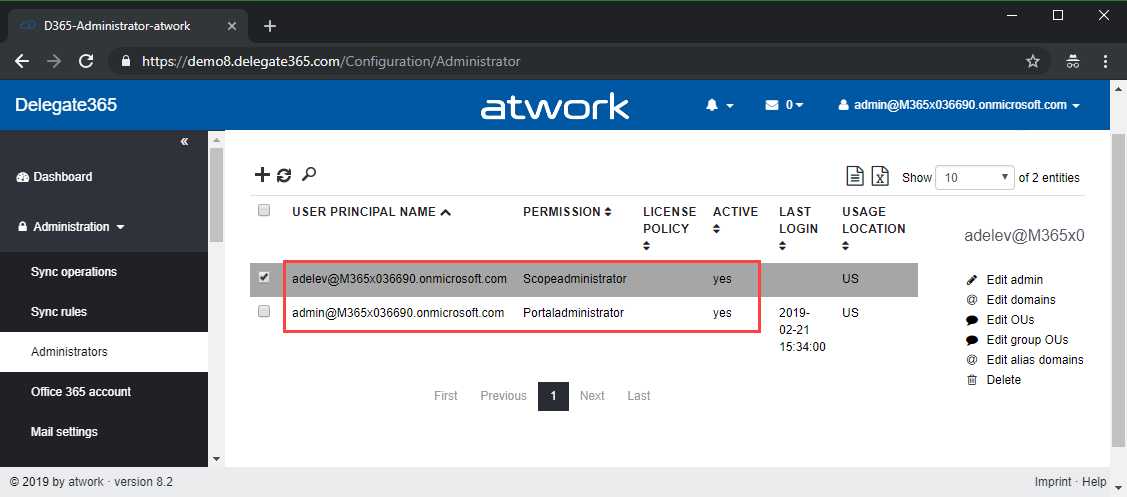Viewport: 1127px width, 497px height.
Task: Click Edit domains action link
Action: tap(1021, 300)
